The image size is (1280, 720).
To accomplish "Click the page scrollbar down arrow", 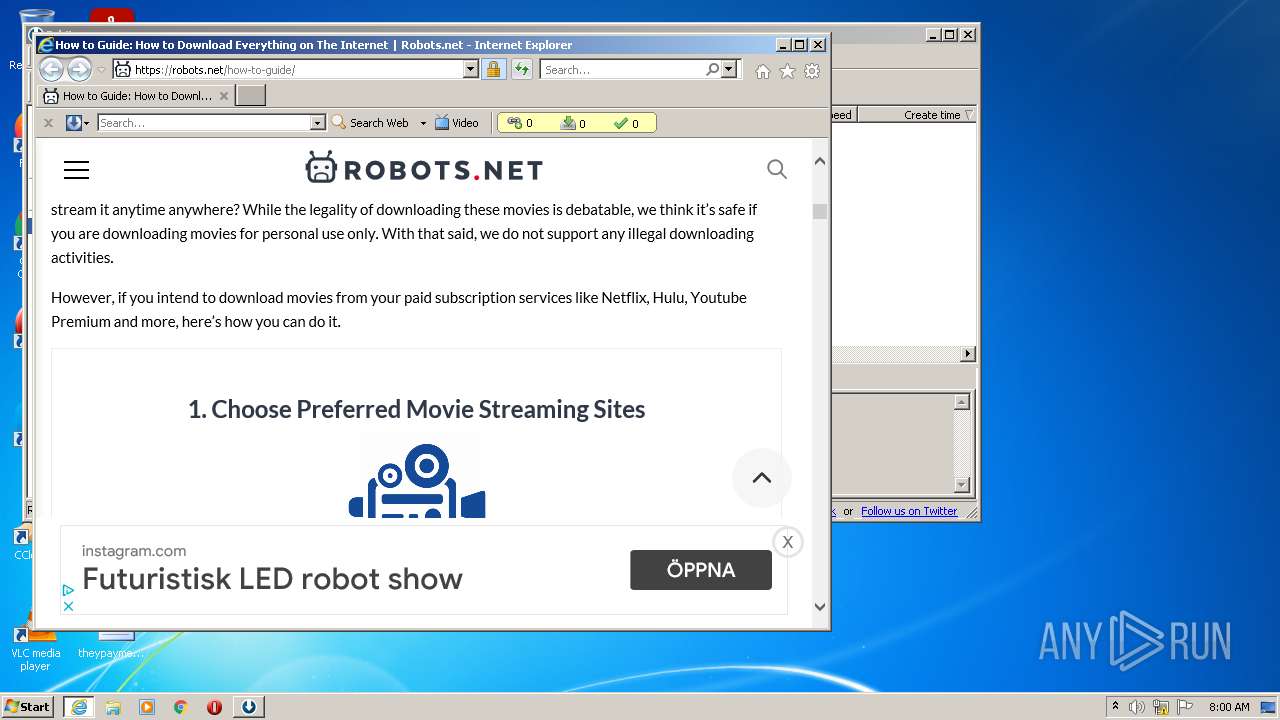I will click(820, 606).
